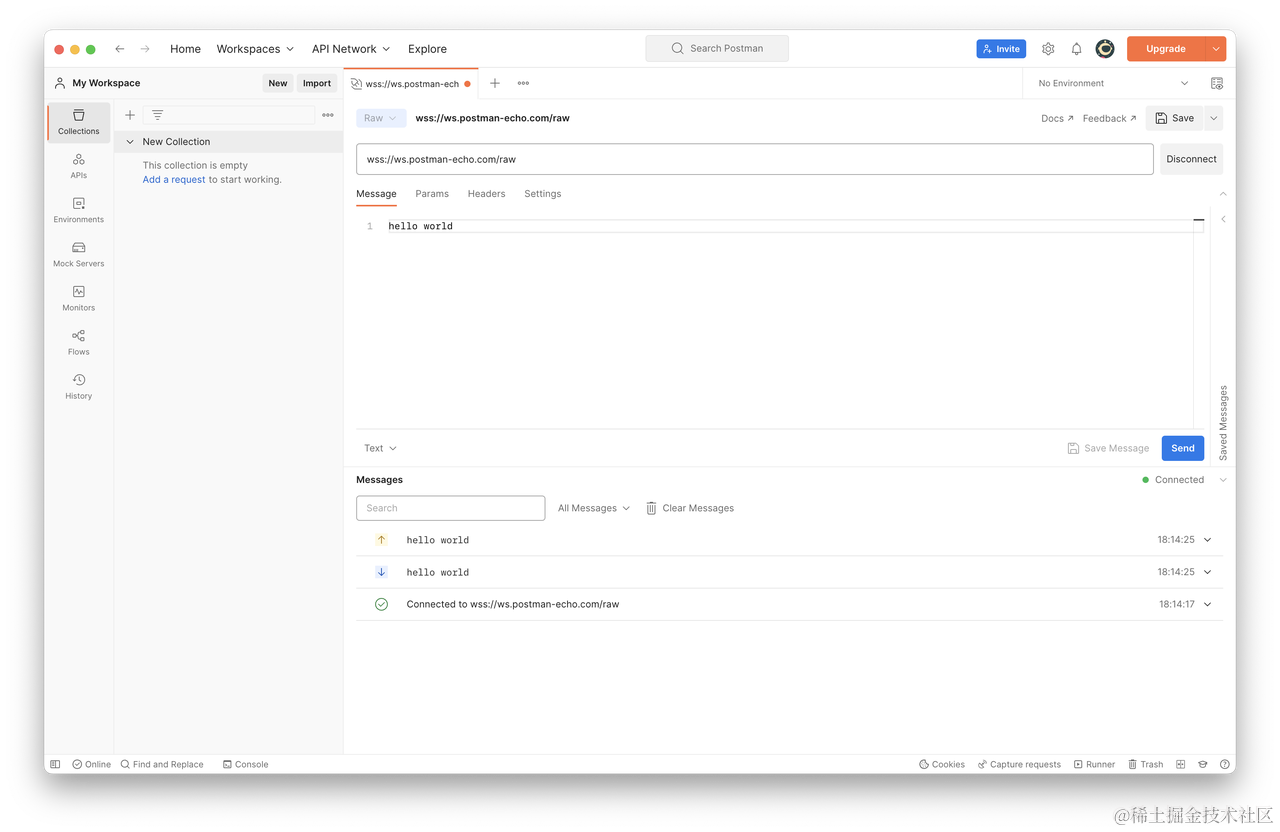Click the WebSocket URL input field
This screenshot has width=1280, height=832.
pos(755,159)
